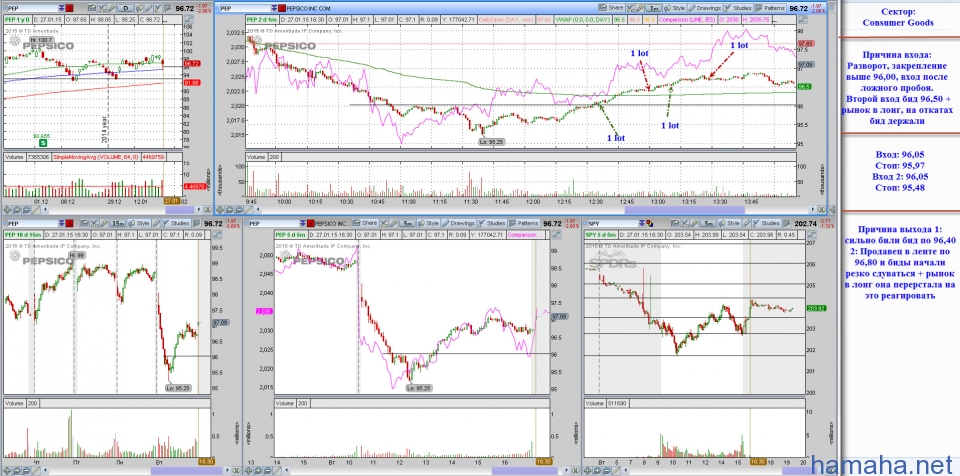Open Patterns menu in top-right chart toolbar
This screenshot has height=476, width=960.
click(768, 7)
